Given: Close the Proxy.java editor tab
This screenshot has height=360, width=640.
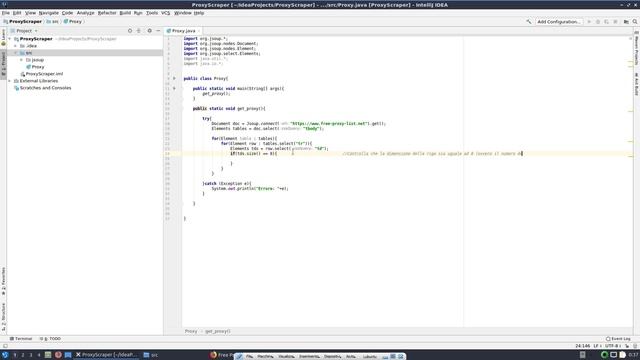Looking at the screenshot, I should coord(199,31).
